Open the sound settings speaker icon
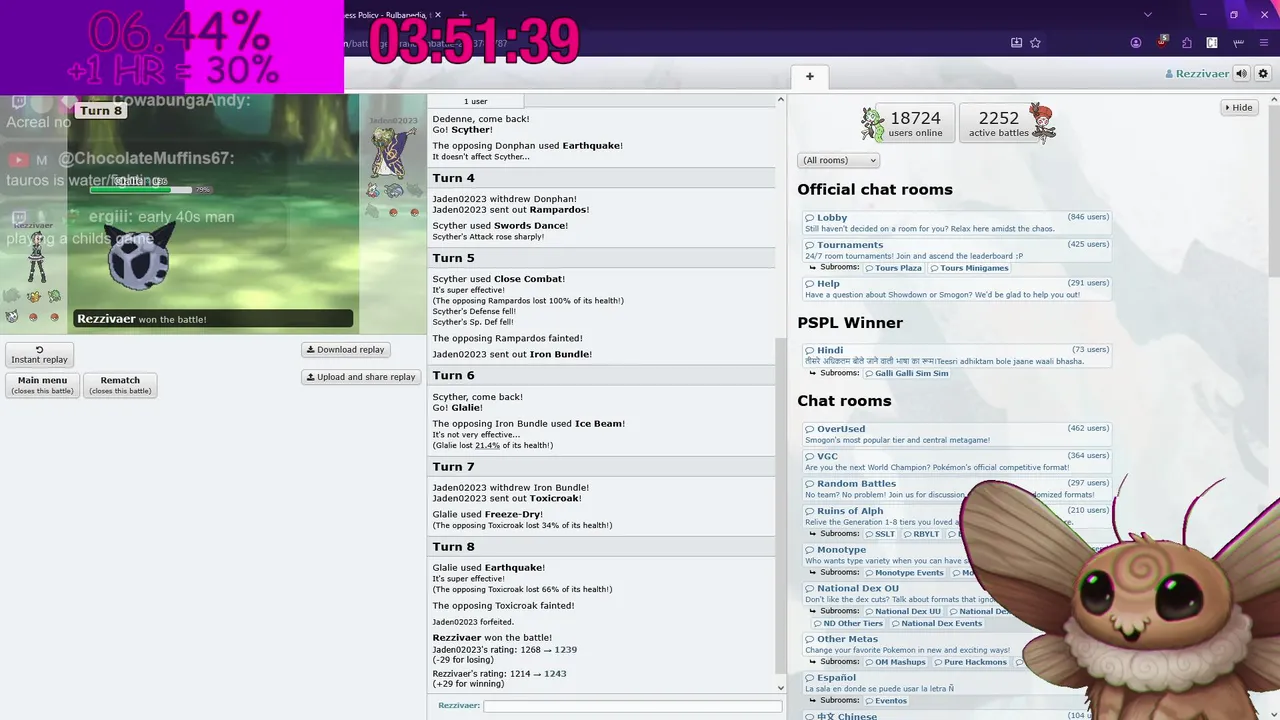The height and width of the screenshot is (720, 1280). [1241, 74]
